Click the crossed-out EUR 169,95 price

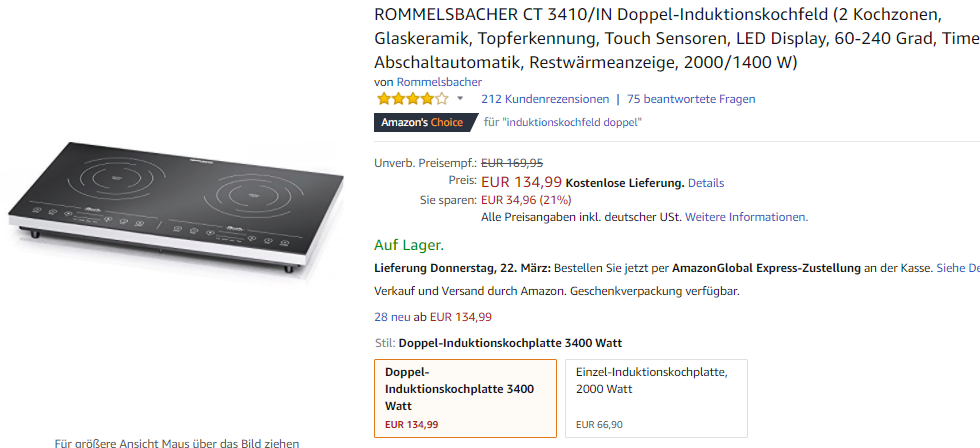click(x=512, y=163)
